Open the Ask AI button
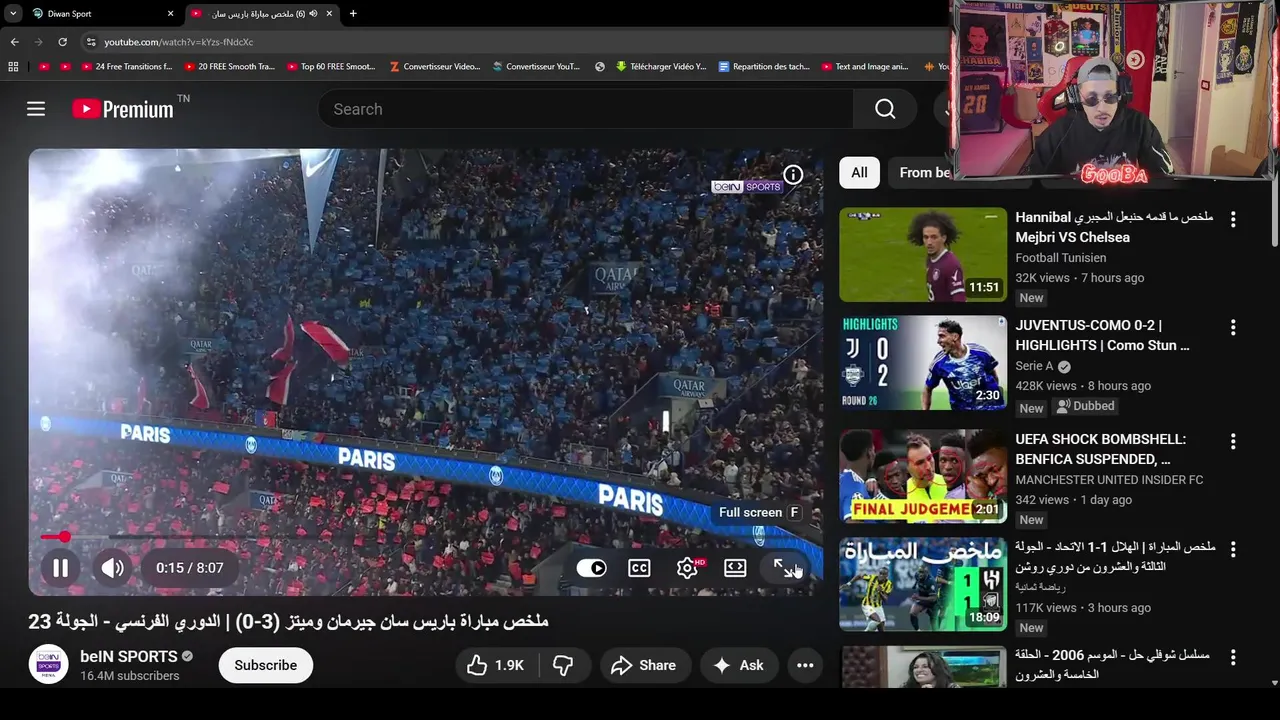 click(x=738, y=665)
